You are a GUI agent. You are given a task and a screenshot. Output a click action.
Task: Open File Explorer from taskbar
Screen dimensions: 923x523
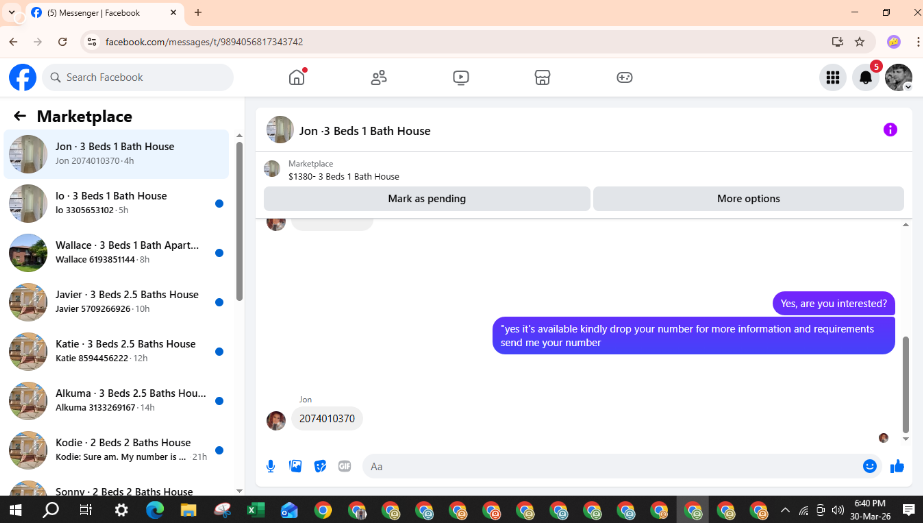point(188,510)
